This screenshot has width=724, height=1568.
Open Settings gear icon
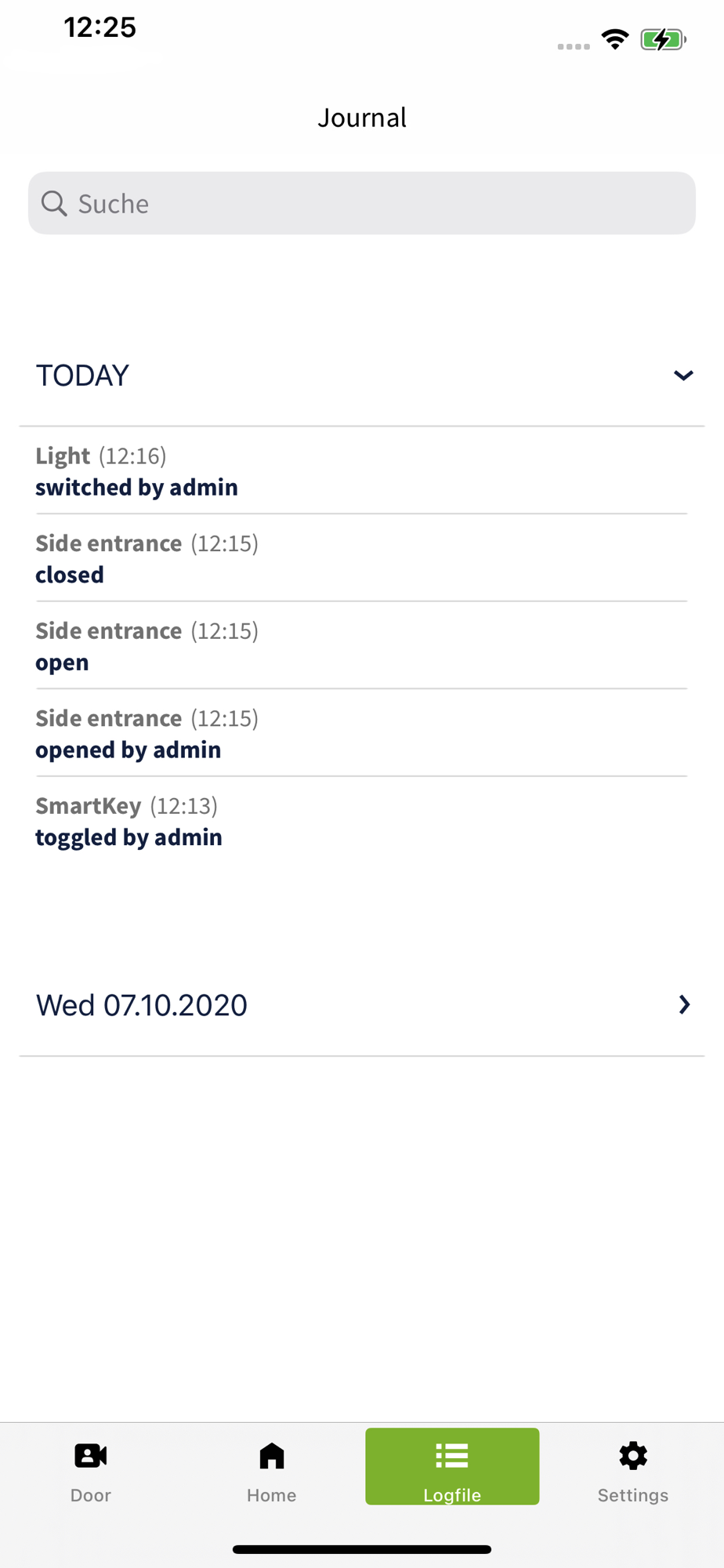(x=633, y=1456)
